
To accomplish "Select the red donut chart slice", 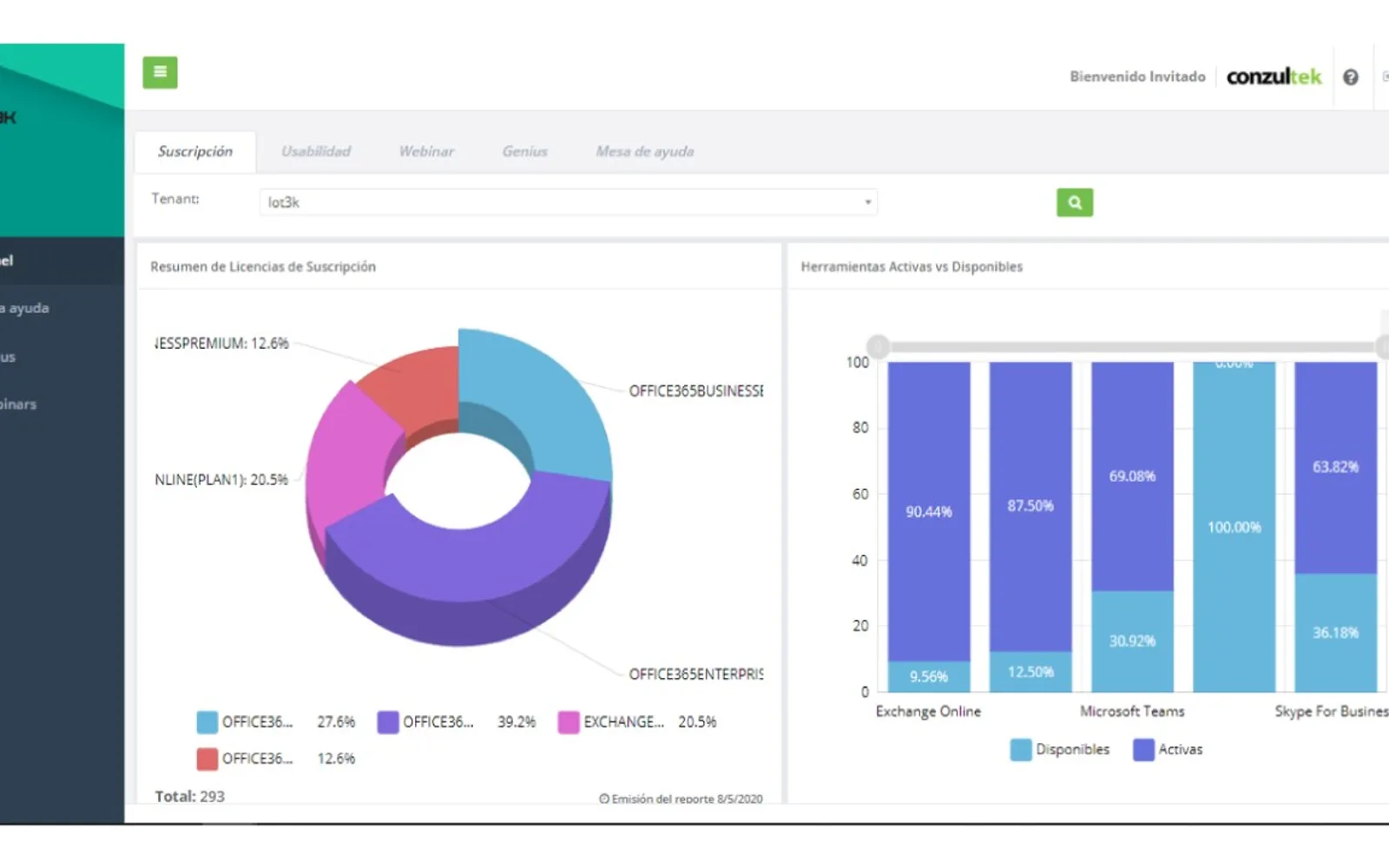I will tap(415, 385).
